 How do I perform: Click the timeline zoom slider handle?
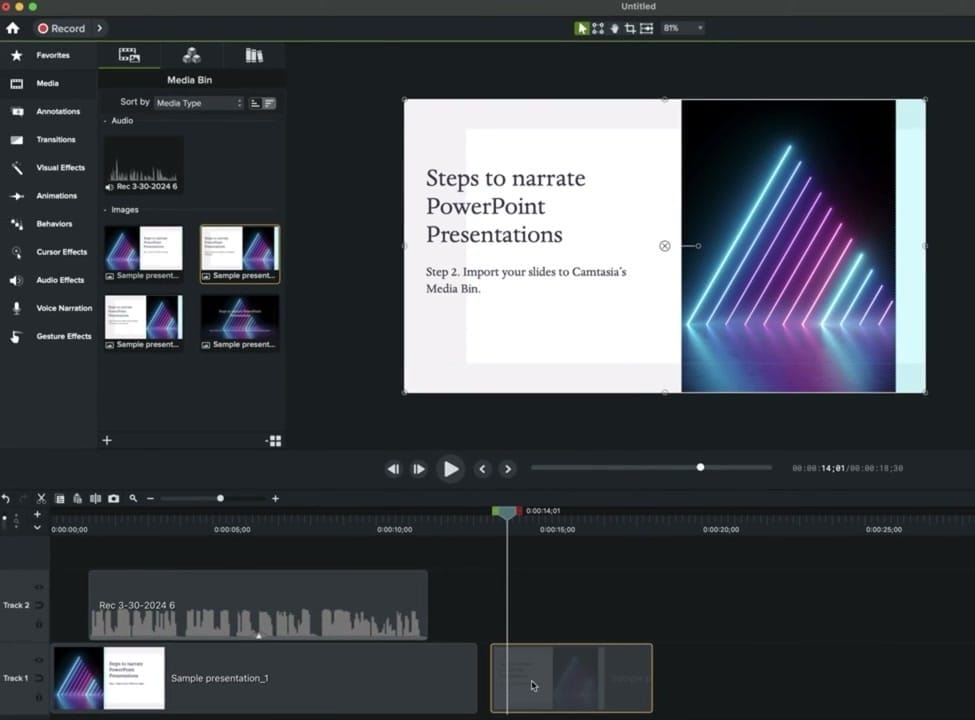(220, 498)
